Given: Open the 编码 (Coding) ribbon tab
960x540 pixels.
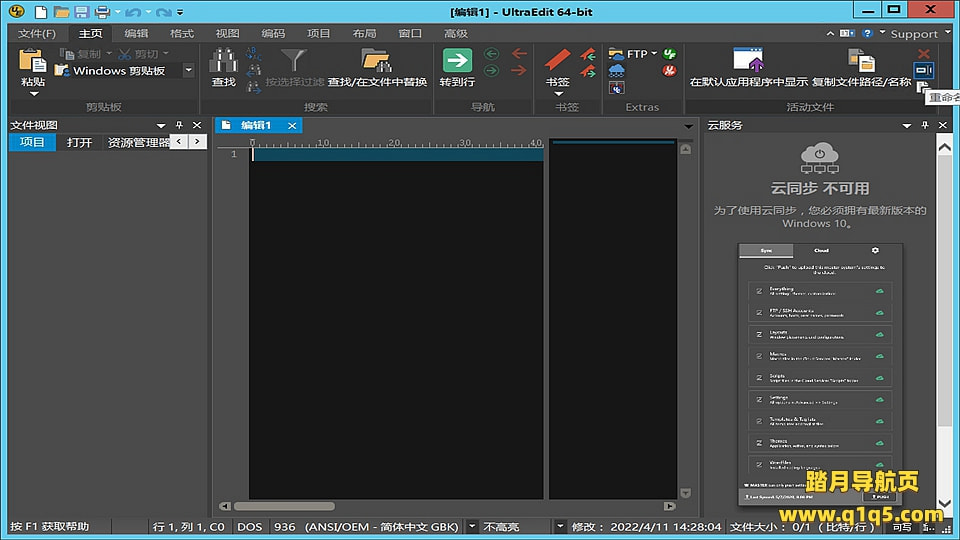Looking at the screenshot, I should (x=273, y=33).
